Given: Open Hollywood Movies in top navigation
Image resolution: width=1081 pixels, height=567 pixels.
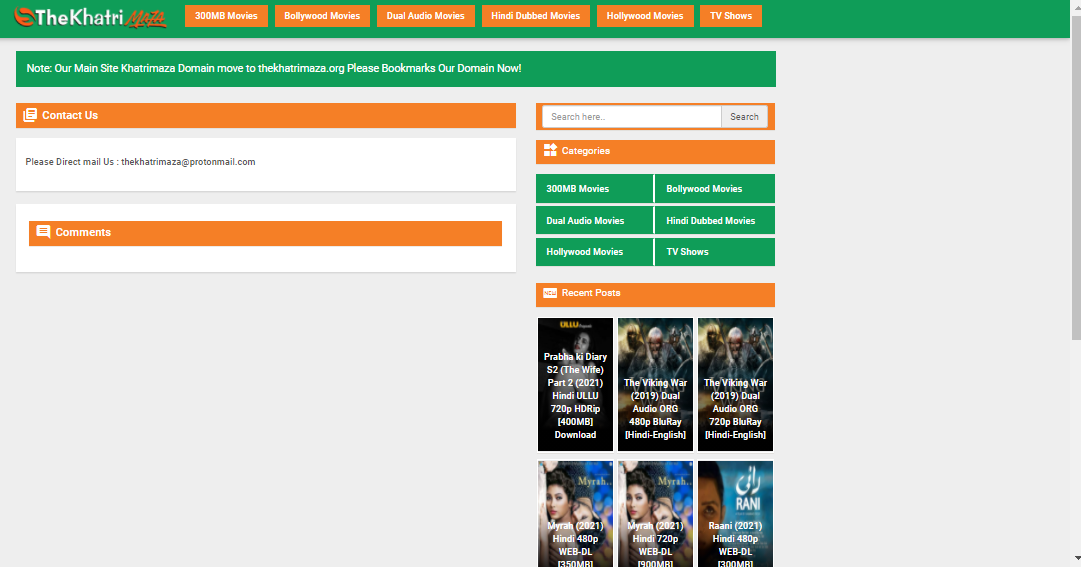Looking at the screenshot, I should 645,16.
